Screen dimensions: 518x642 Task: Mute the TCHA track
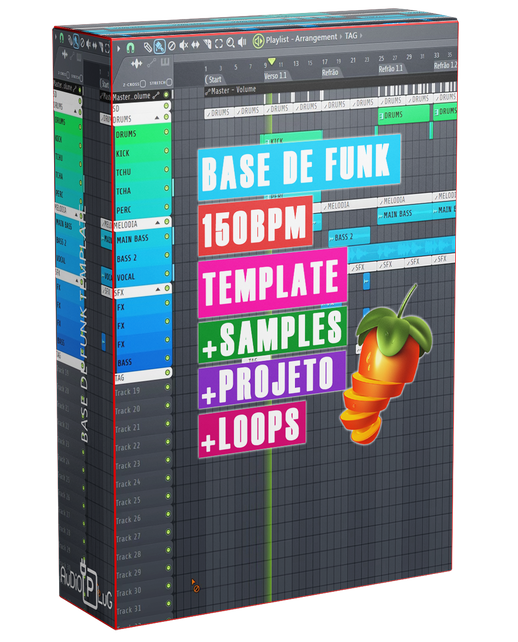click(166, 188)
